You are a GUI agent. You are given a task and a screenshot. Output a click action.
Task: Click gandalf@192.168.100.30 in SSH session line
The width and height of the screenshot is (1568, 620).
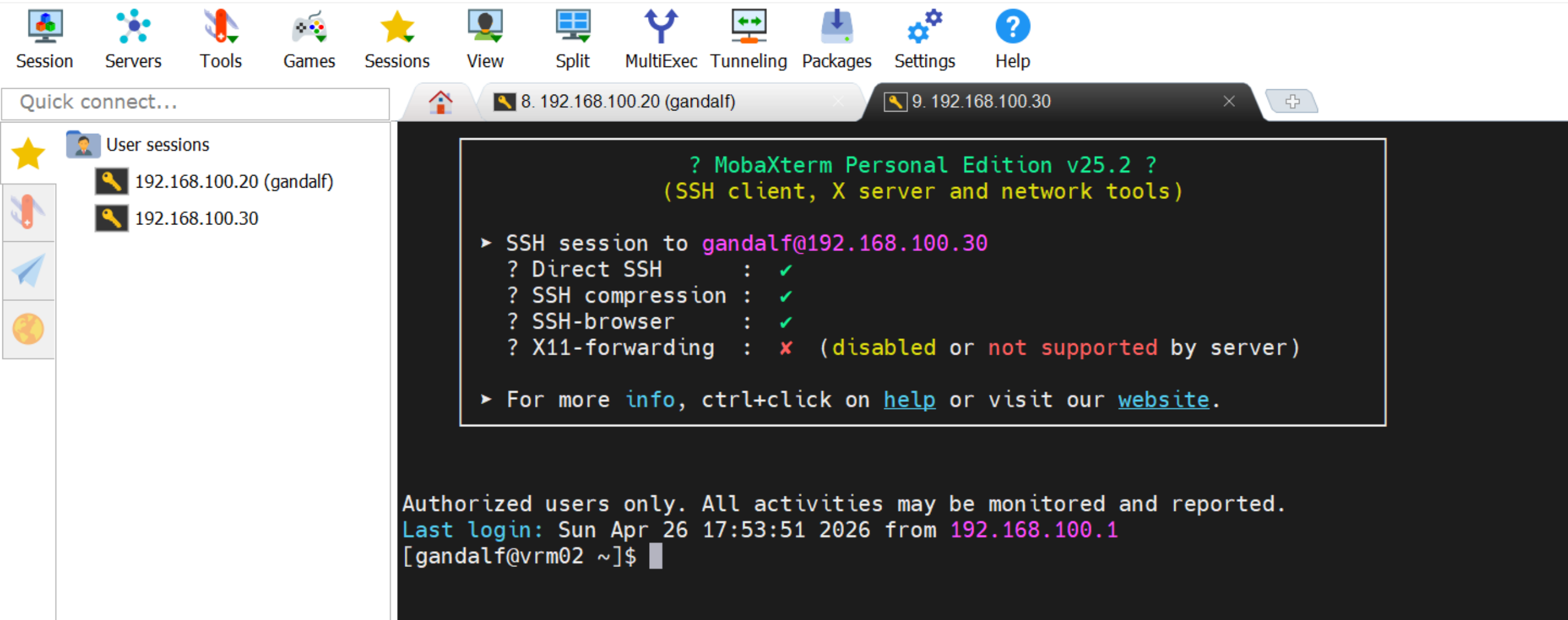click(844, 244)
